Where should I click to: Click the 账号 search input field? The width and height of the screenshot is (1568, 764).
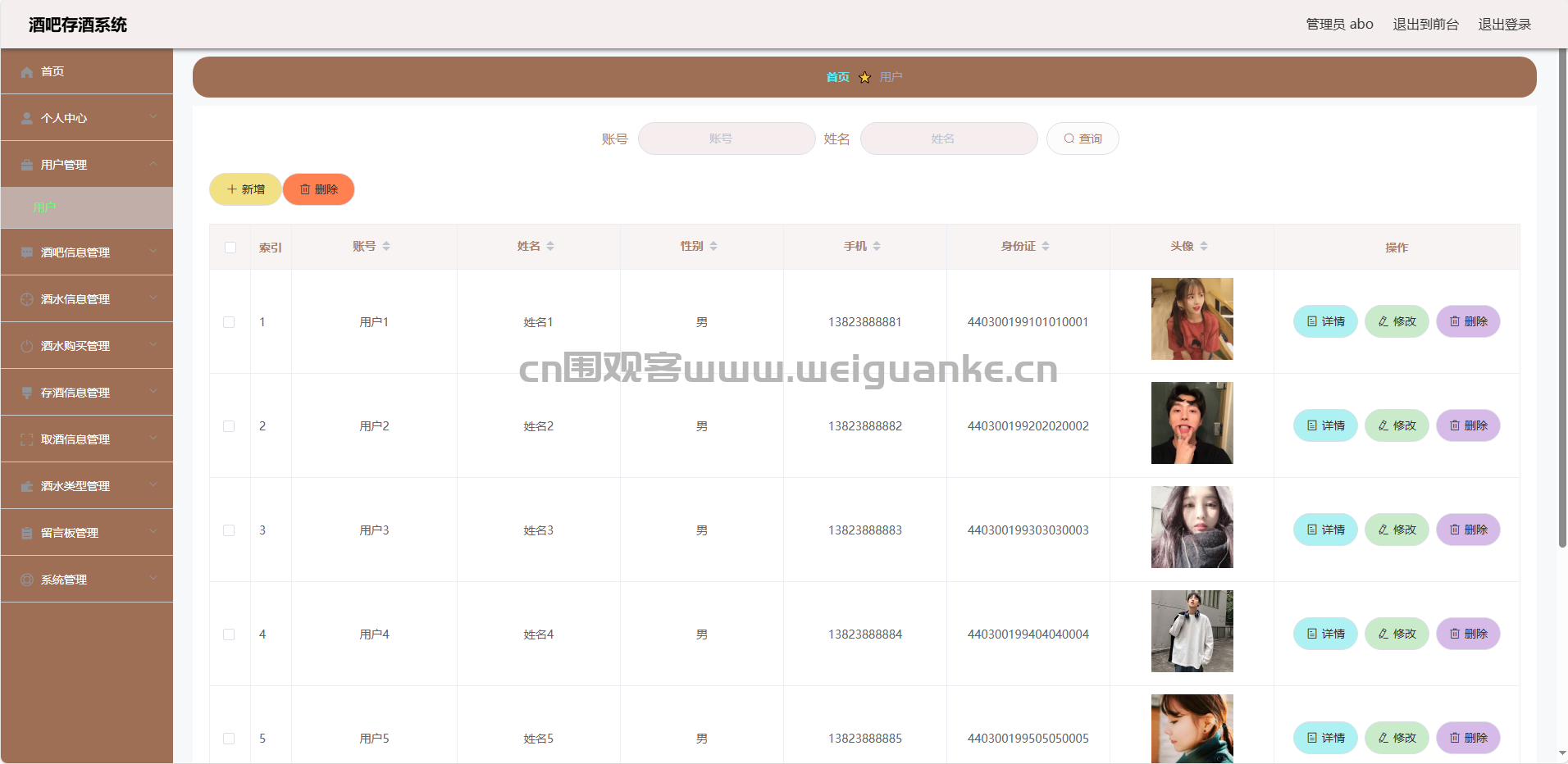(x=727, y=139)
